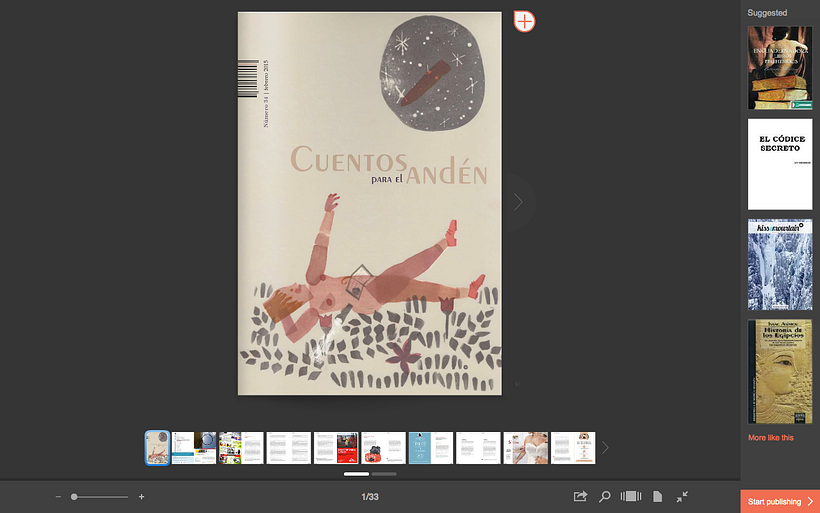Viewport: 820px width, 513px height.
Task: Select the cover page thumbnail
Action: (157, 448)
